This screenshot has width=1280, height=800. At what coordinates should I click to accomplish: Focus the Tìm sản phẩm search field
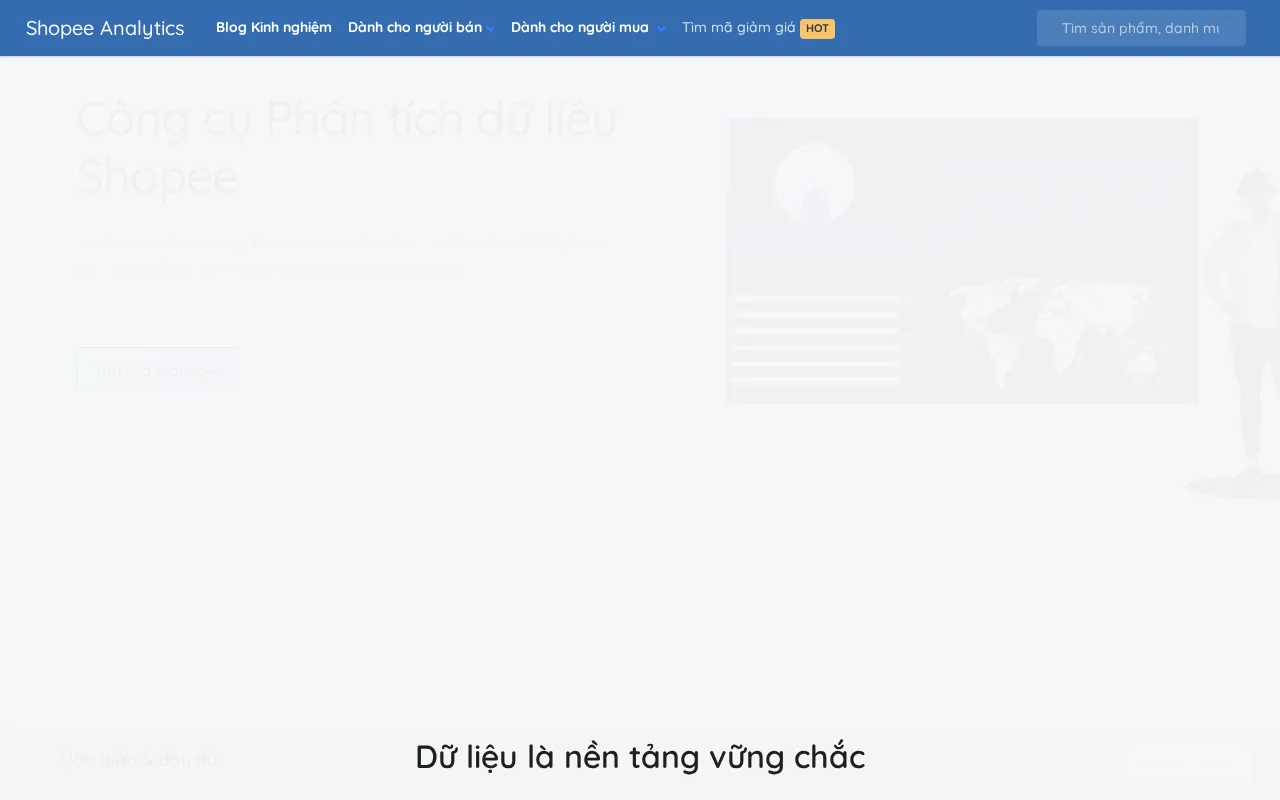coord(1141,28)
